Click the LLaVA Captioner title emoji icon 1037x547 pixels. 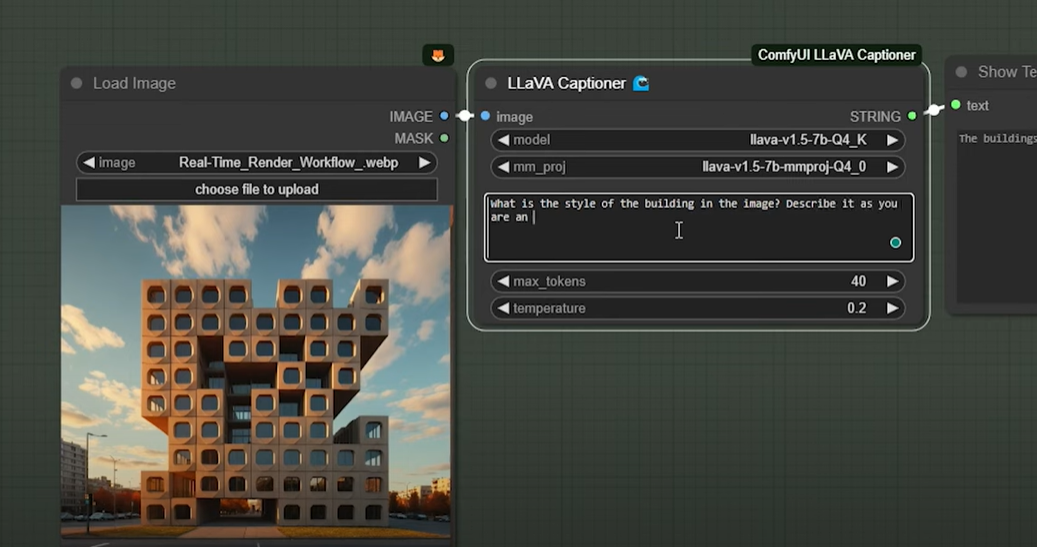pos(641,83)
